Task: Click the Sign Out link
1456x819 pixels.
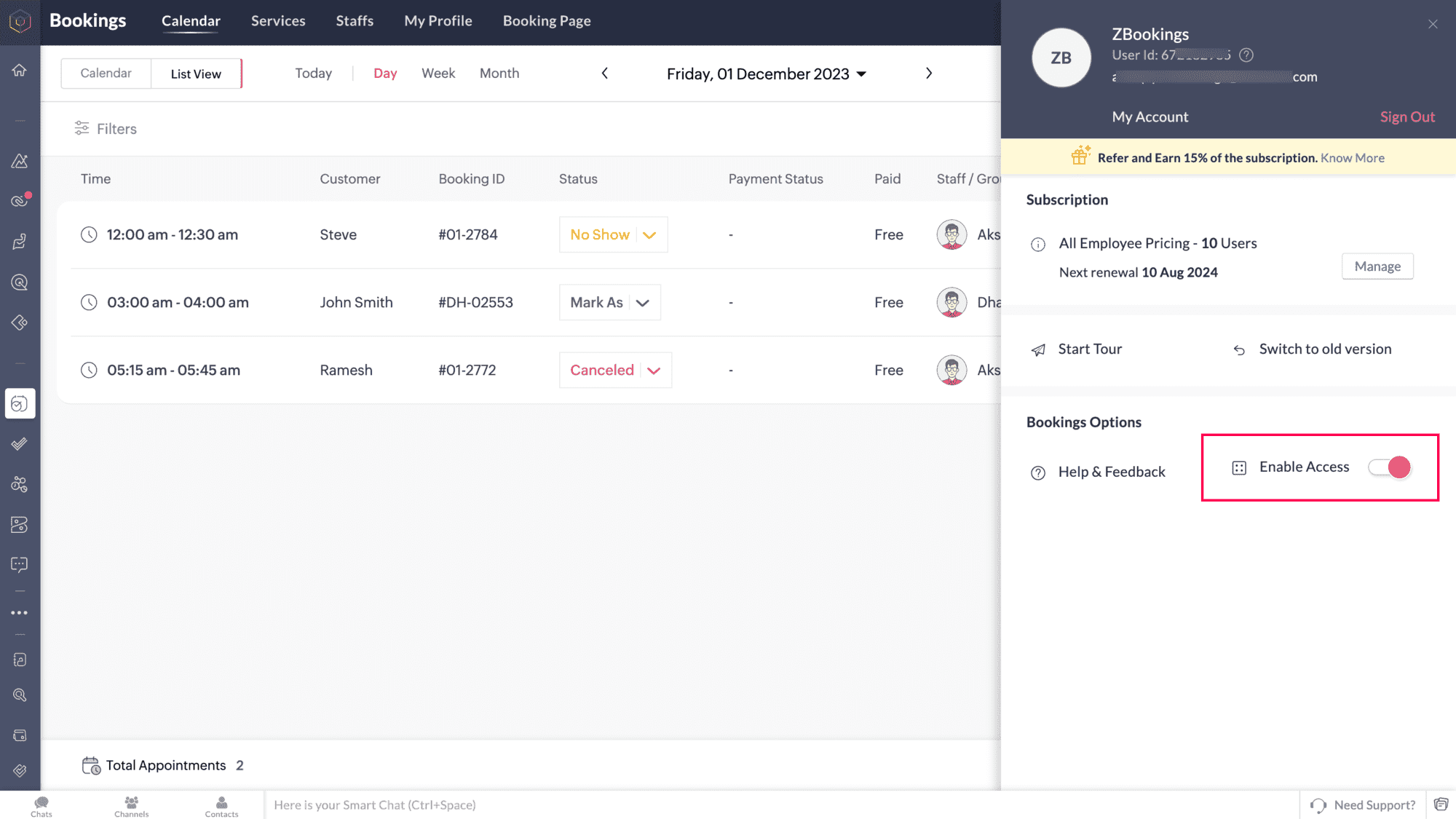Action: (1407, 117)
